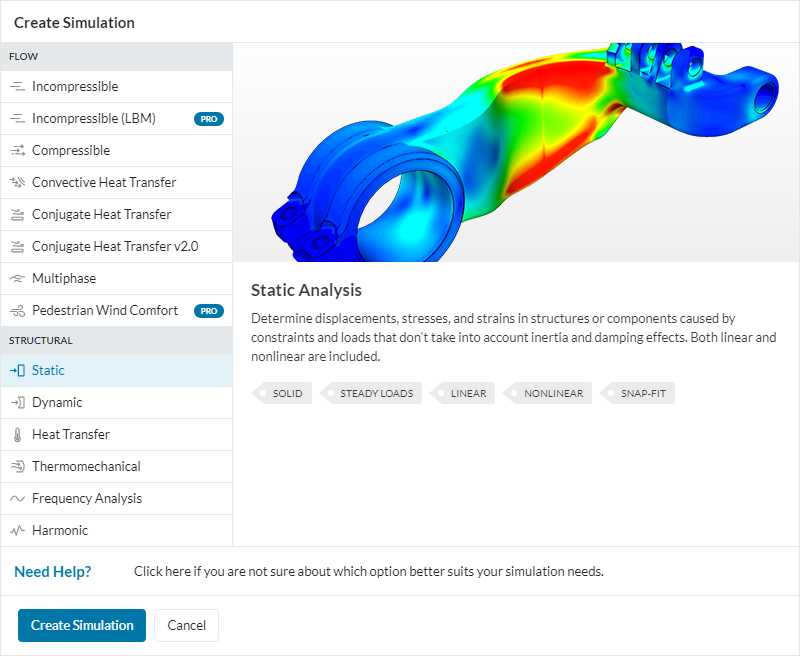Click the Incompressible flow icon
This screenshot has height=656, width=800.
(x=17, y=87)
